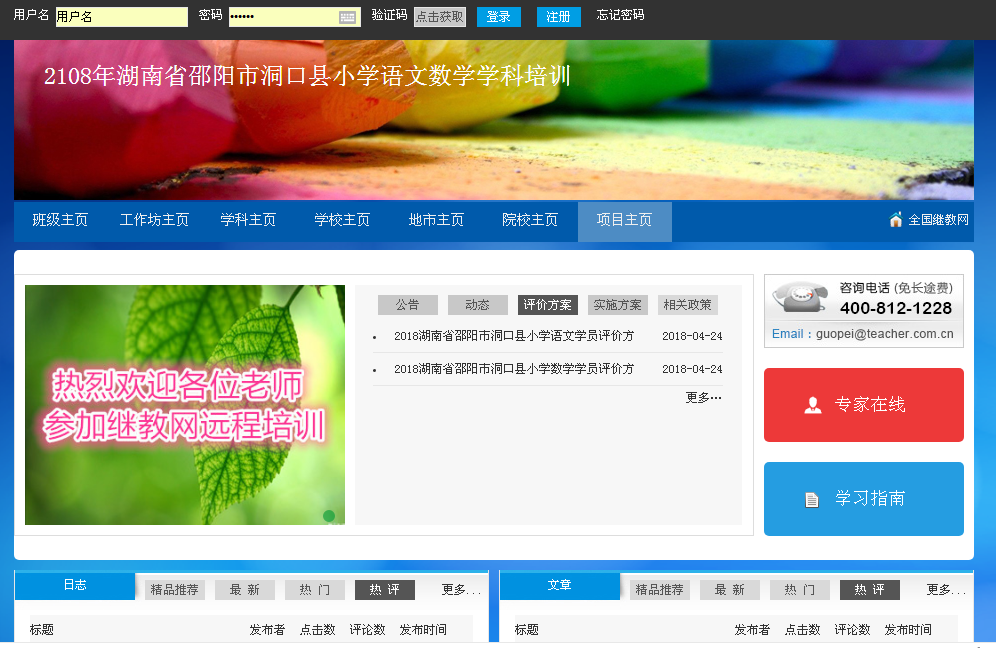Click the telephone icon in the hotline box
996x648 pixels.
click(800, 298)
